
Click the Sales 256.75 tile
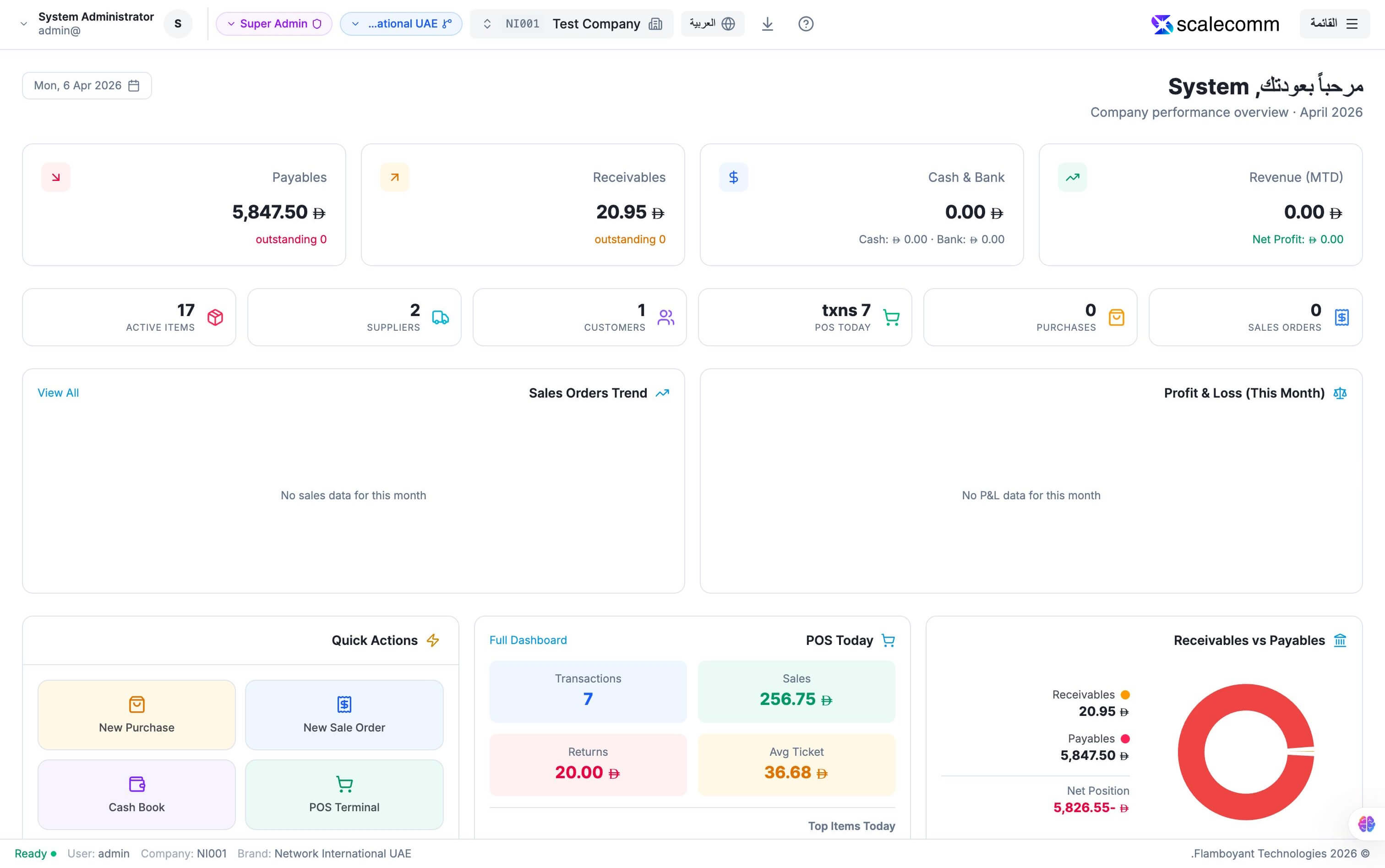(x=796, y=691)
